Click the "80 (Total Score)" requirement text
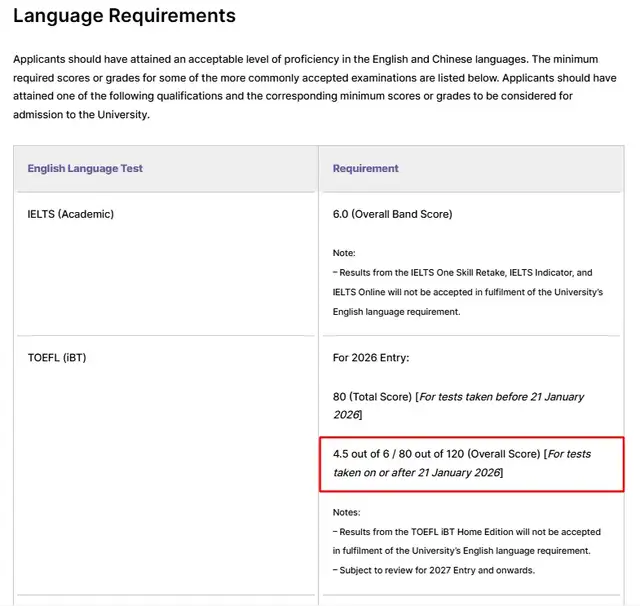The image size is (640, 606). [372, 397]
